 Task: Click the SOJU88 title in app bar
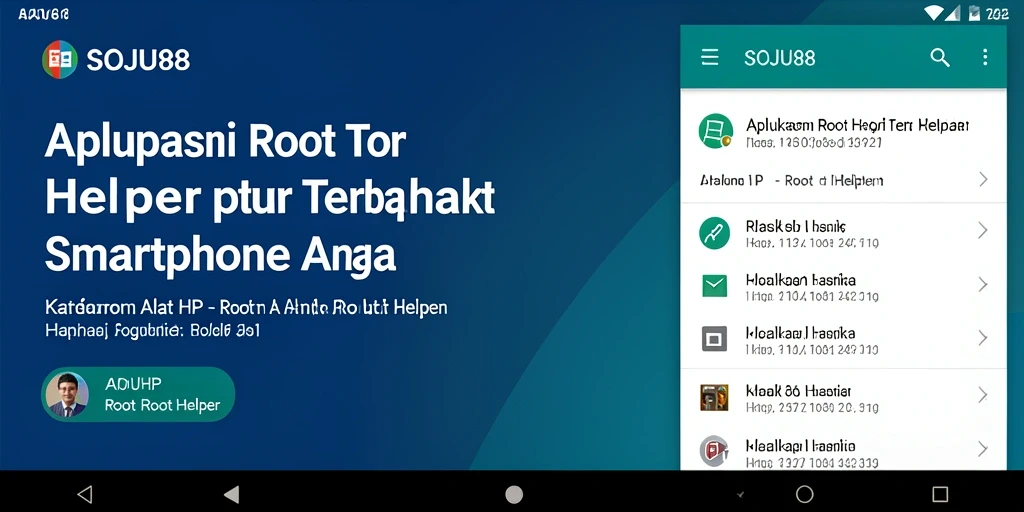coord(780,58)
